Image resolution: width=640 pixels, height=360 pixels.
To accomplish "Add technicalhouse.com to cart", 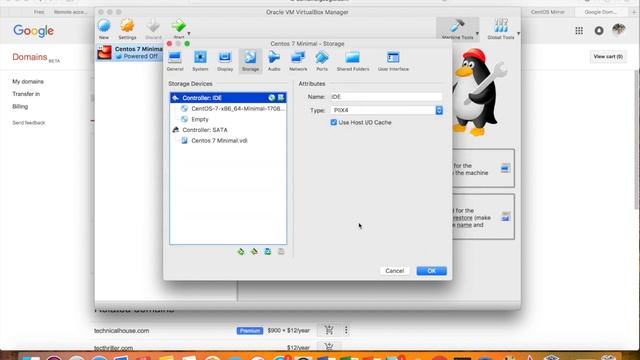I will click(329, 330).
